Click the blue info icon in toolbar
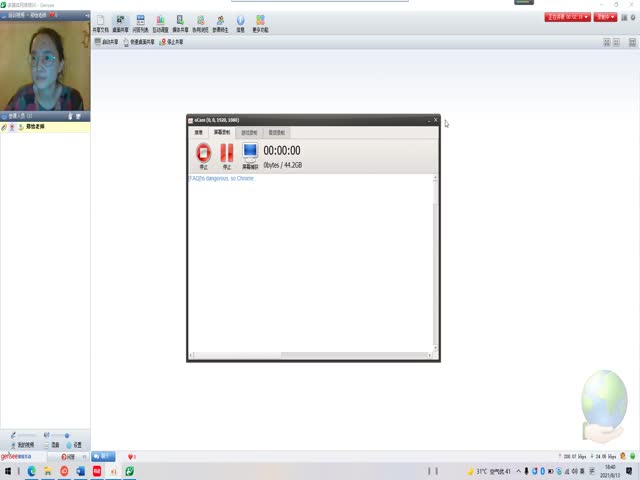Viewport: 640px width, 480px height. point(240,23)
